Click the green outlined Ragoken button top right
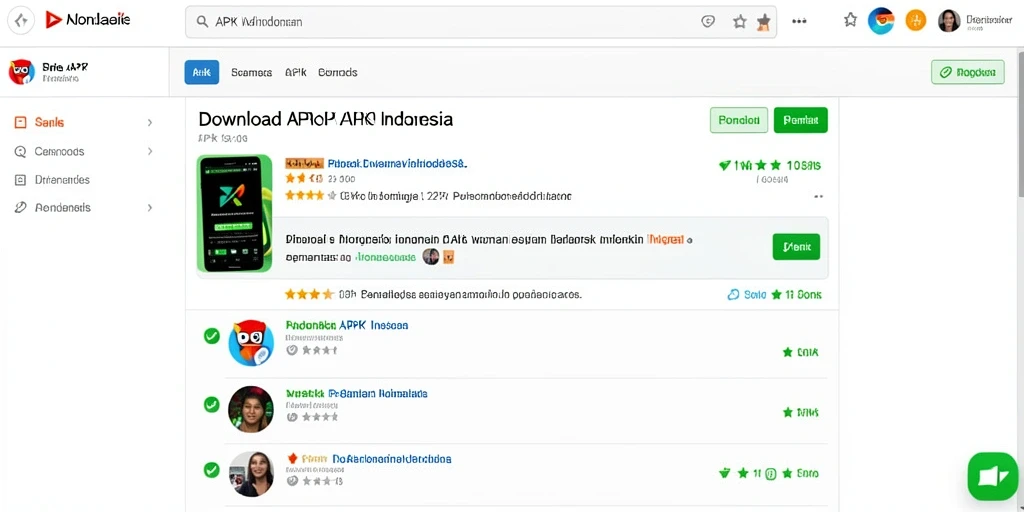Image resolution: width=1024 pixels, height=512 pixels. click(968, 72)
